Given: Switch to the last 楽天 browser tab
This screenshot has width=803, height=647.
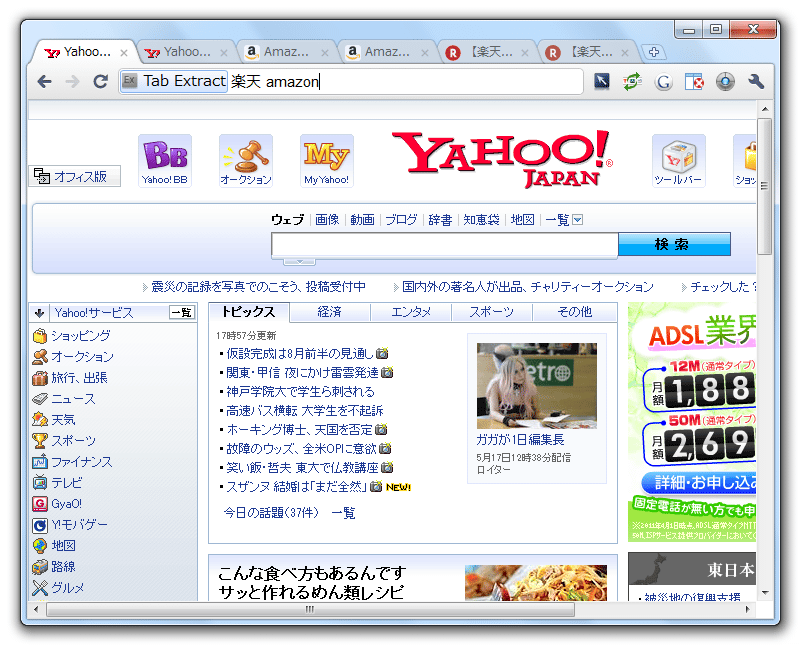Looking at the screenshot, I should pos(587,52).
